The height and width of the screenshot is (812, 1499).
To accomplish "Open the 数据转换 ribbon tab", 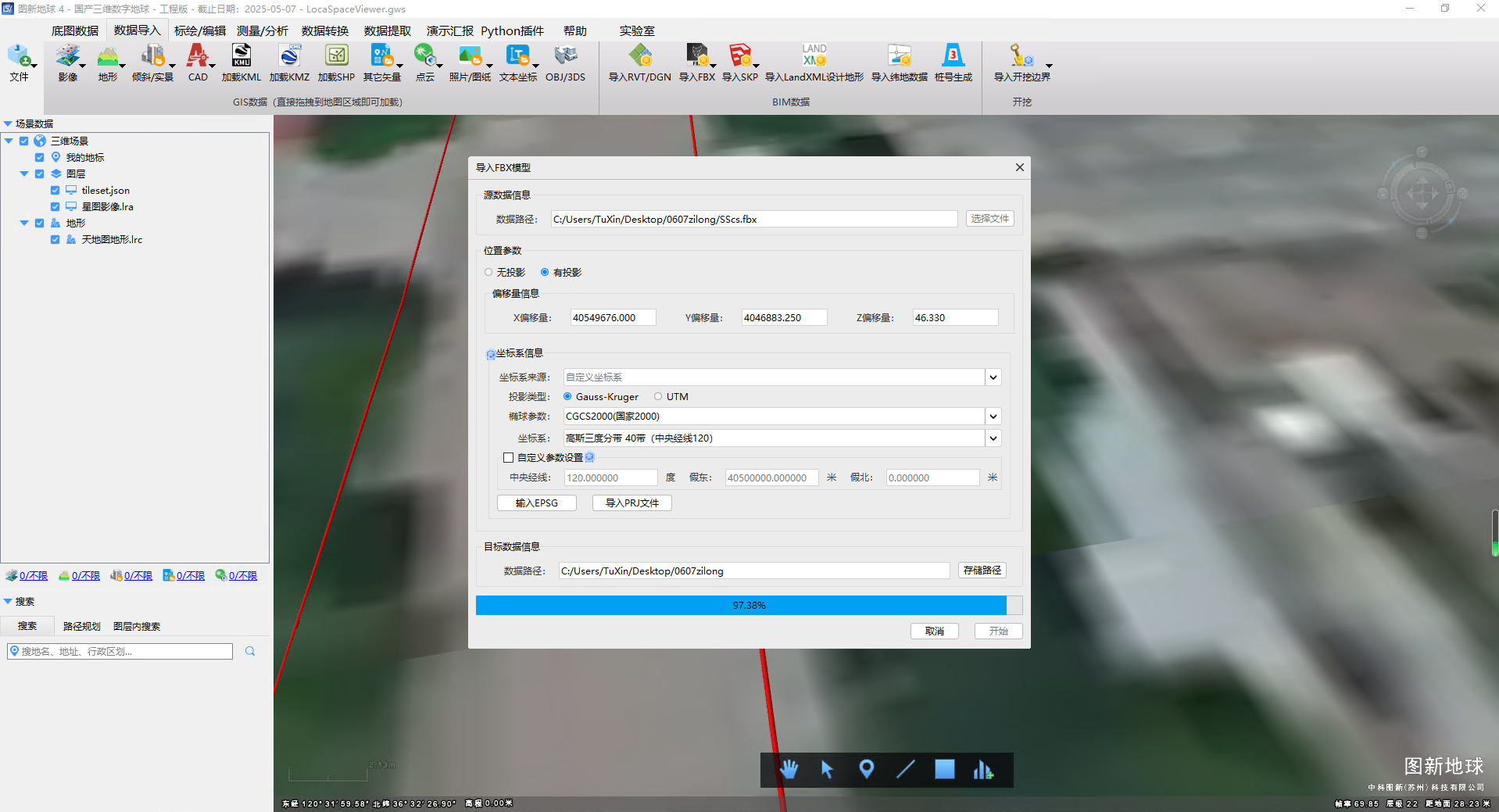I will pos(325,30).
